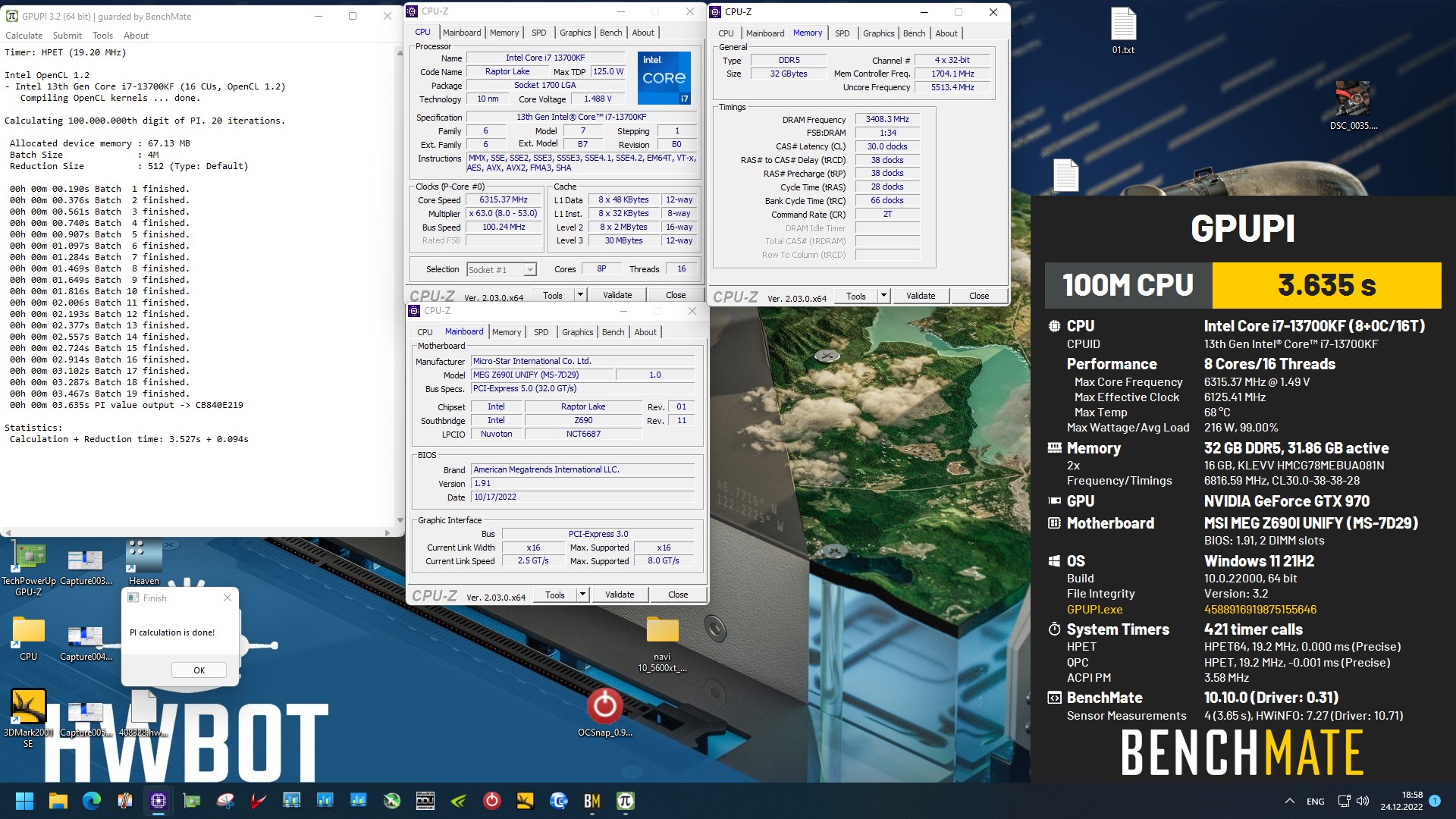Open the navi 10_5600xt folder on desktop
1456x819 pixels.
[x=662, y=644]
